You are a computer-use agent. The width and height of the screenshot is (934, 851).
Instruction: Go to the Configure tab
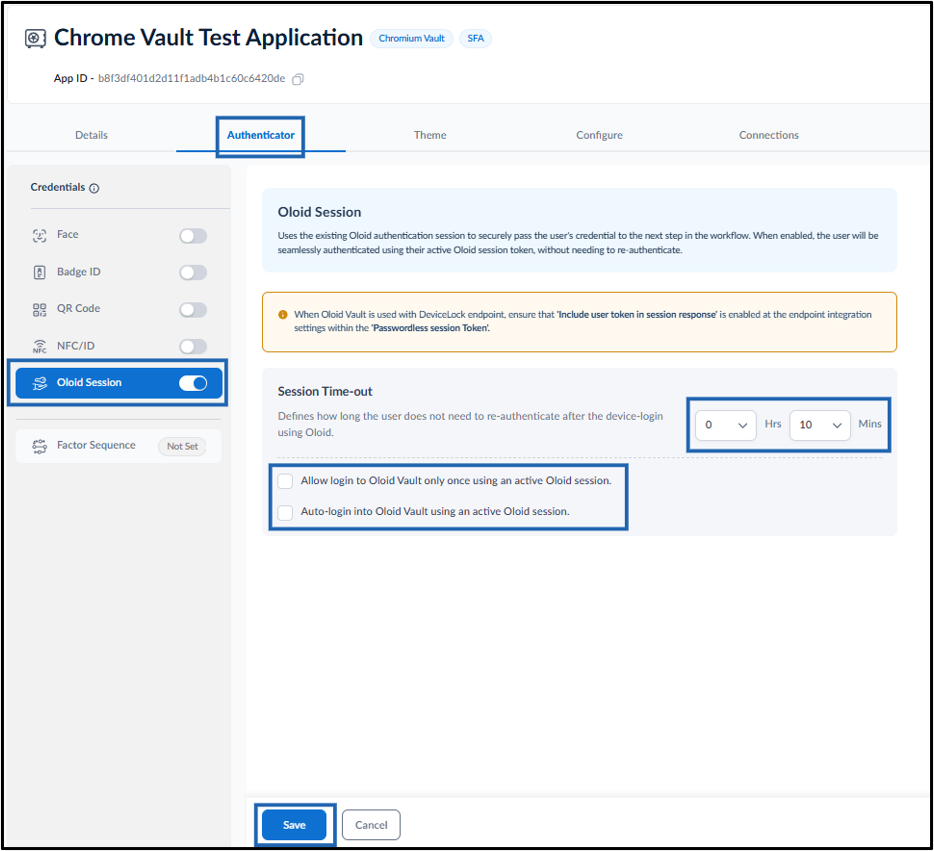point(599,135)
